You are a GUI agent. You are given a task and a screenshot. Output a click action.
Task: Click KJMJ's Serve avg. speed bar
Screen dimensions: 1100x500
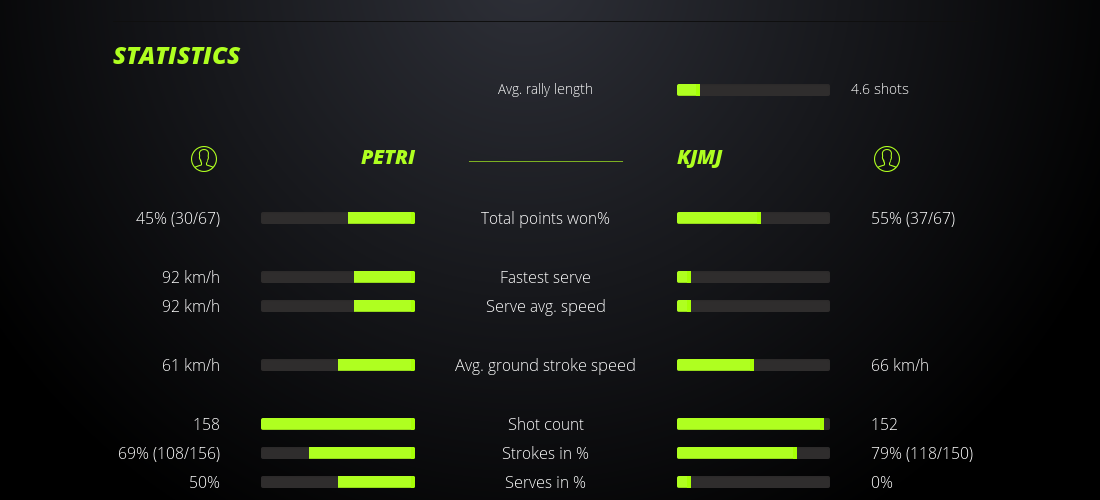753,306
